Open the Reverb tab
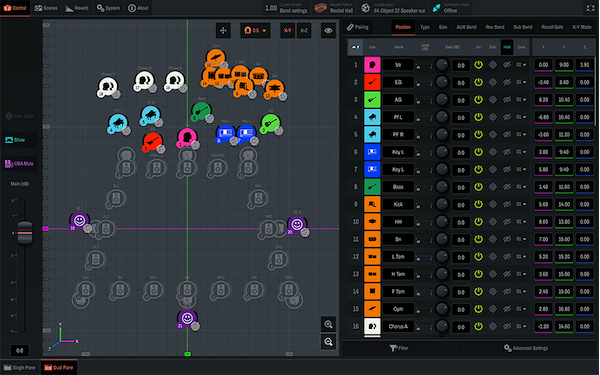 [x=77, y=8]
